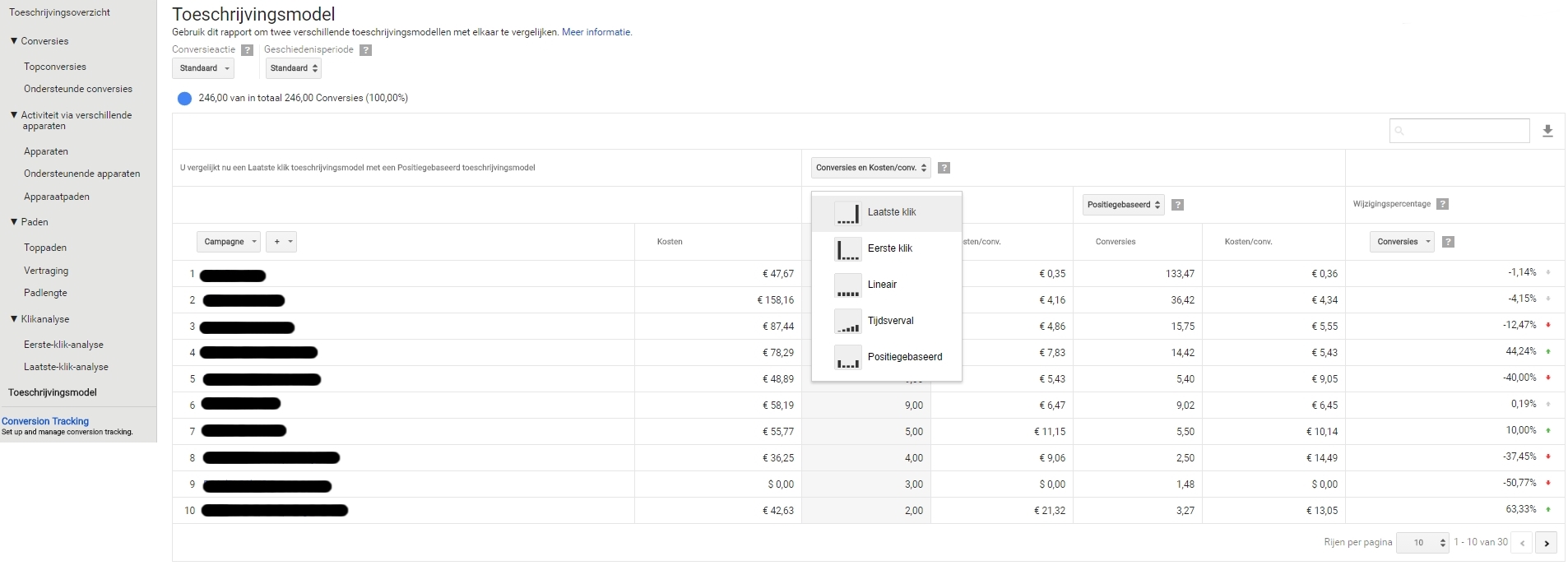The height and width of the screenshot is (570, 1568).
Task: Open Topconversies report
Action: point(55,67)
